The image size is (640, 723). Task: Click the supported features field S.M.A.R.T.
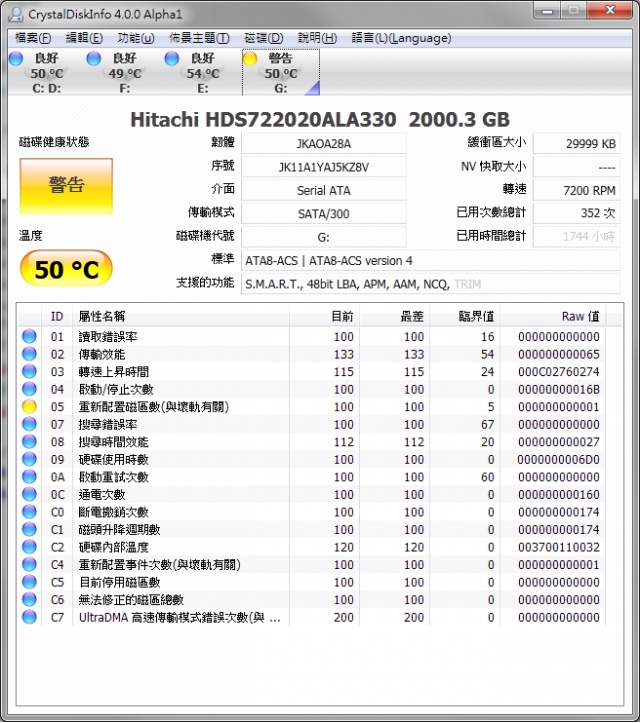tap(431, 284)
